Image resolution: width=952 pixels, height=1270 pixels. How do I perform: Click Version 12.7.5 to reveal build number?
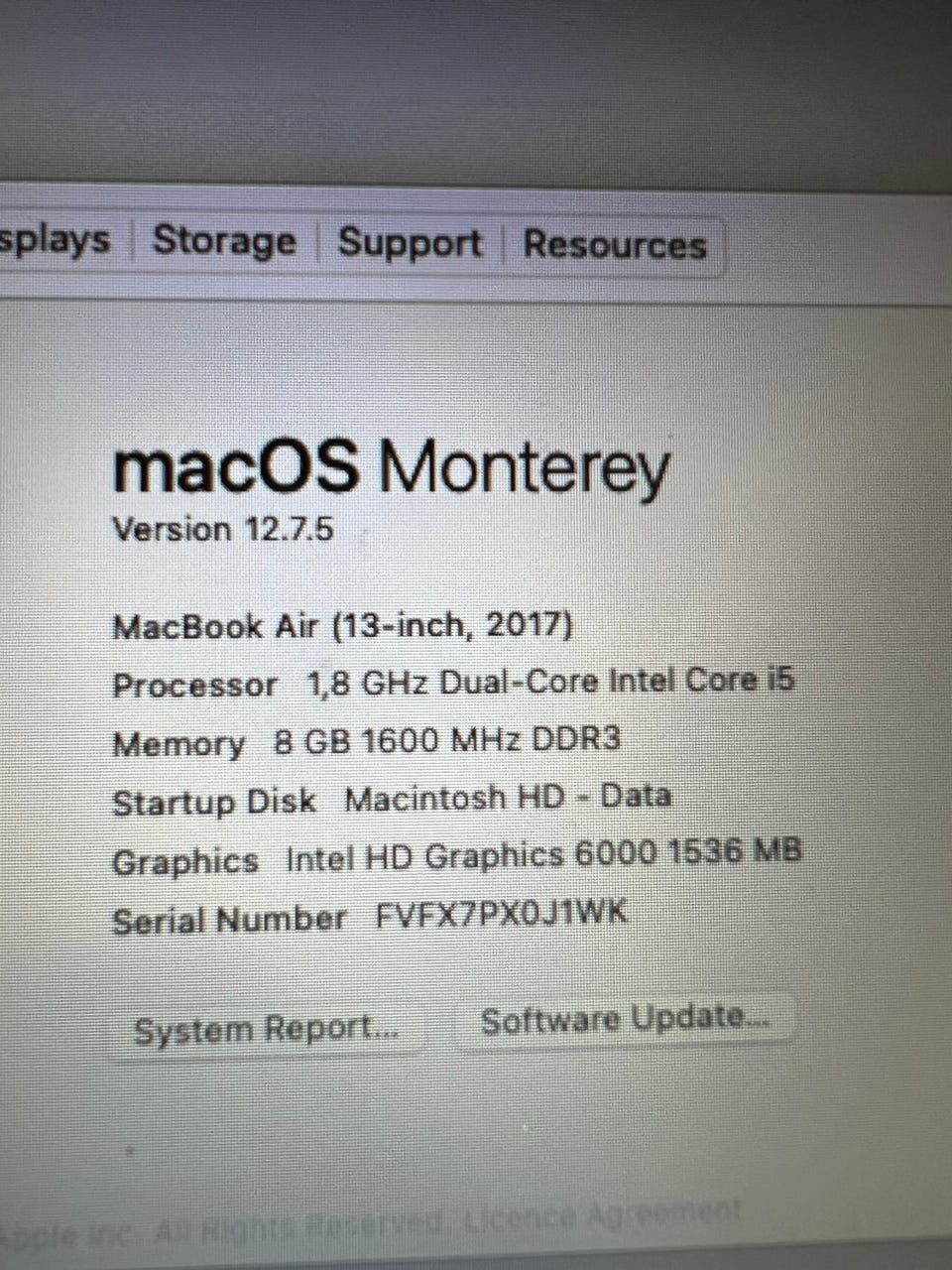(222, 529)
